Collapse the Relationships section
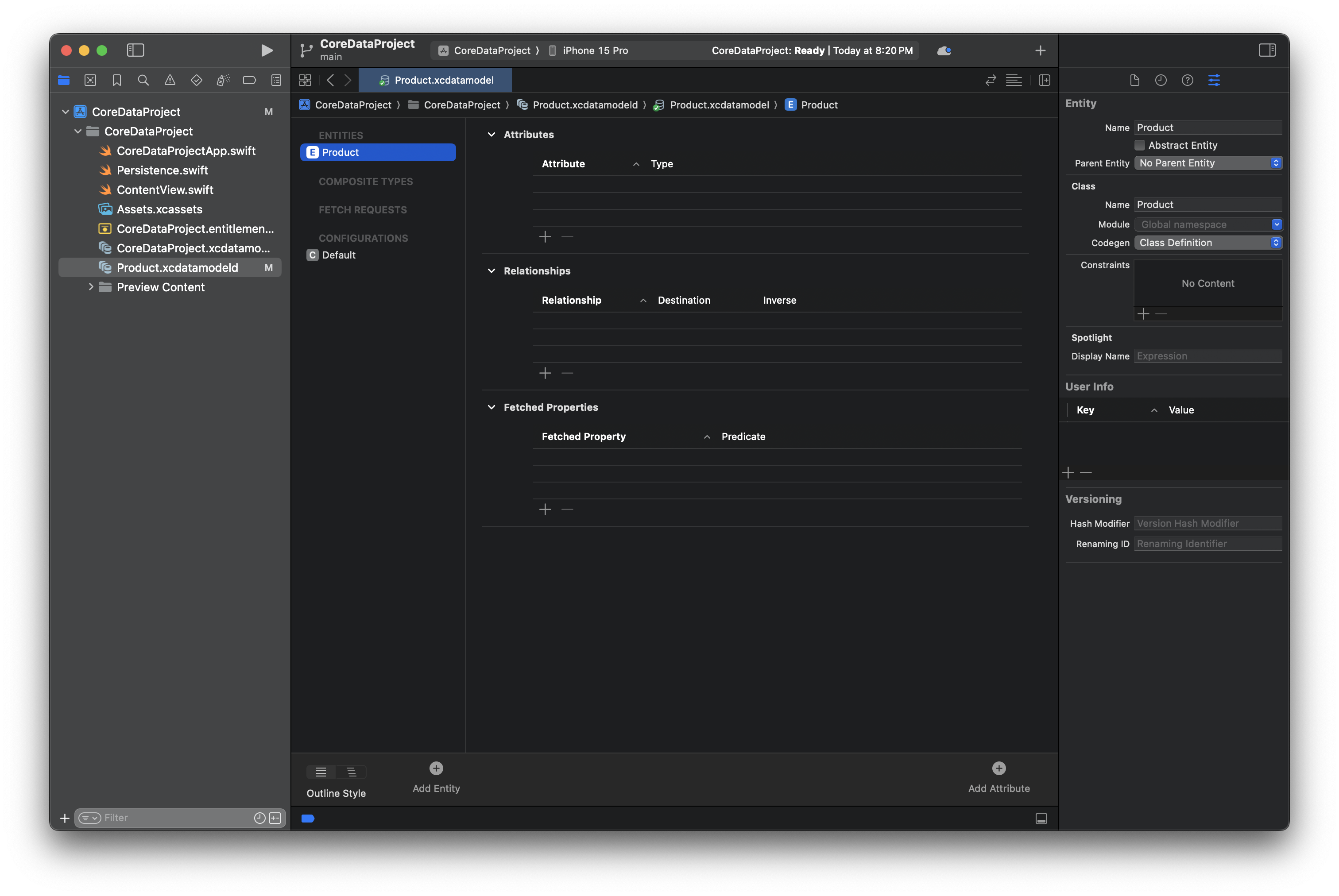Screen dimensions: 1339x896 491,271
